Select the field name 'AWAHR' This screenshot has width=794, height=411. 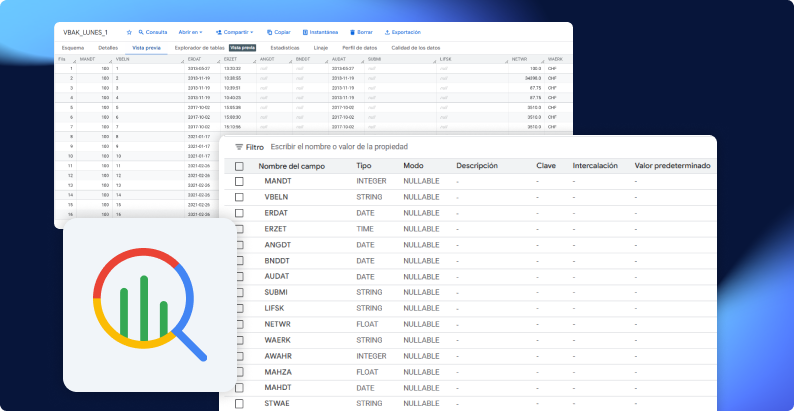click(278, 356)
